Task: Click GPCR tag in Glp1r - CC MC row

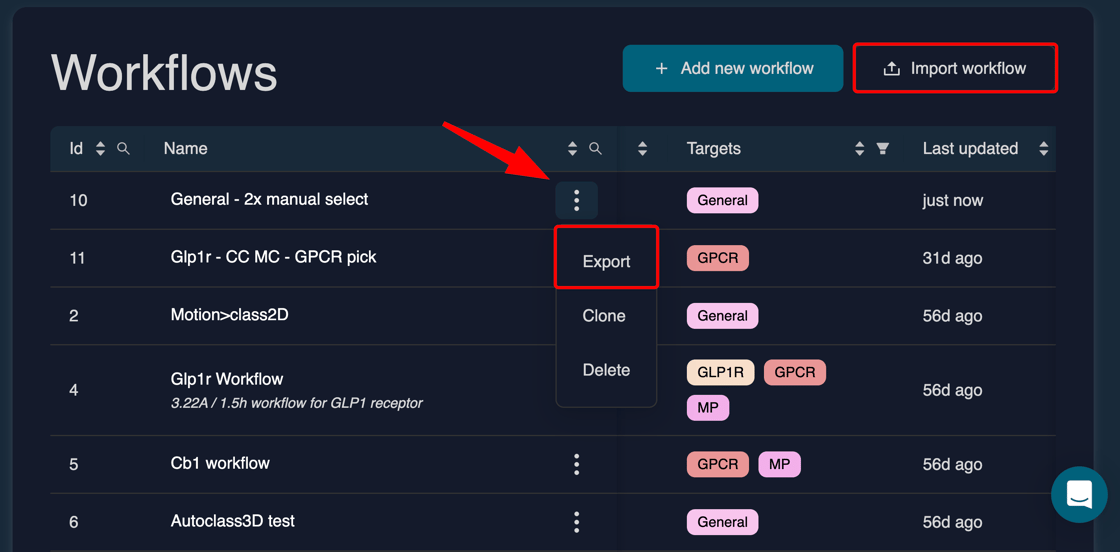Action: coord(718,258)
